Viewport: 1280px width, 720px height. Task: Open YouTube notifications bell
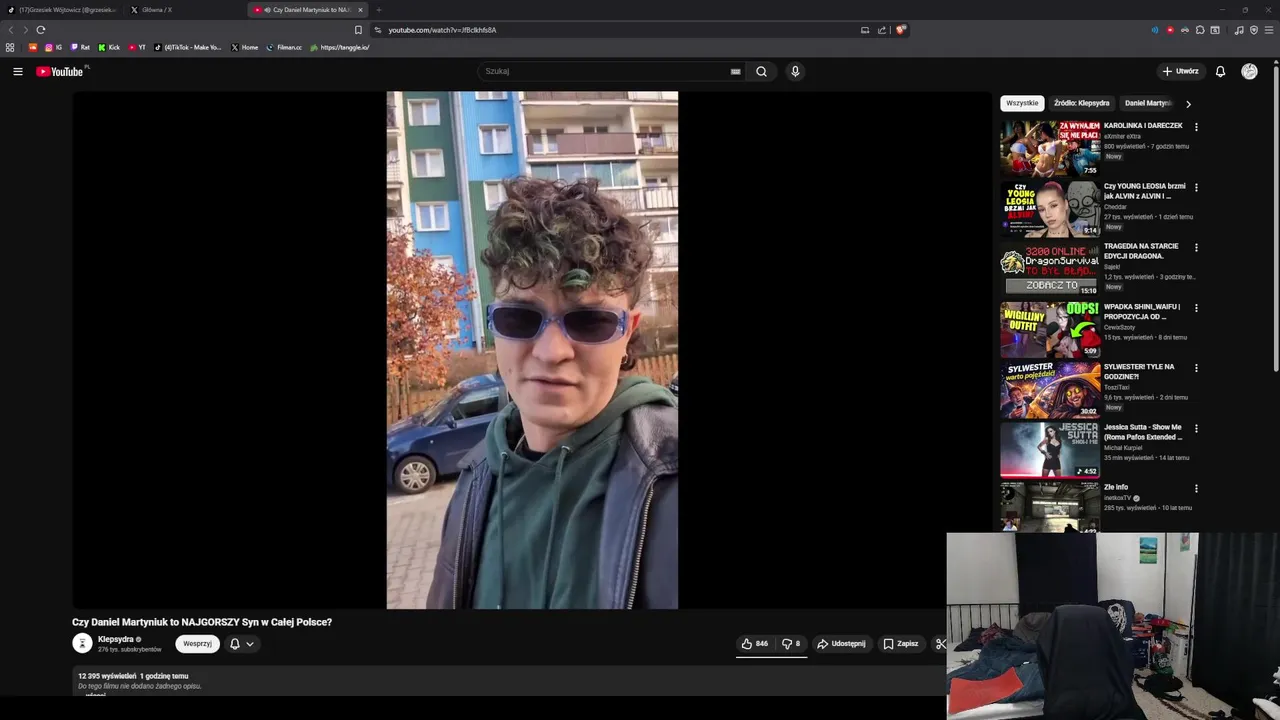(x=1220, y=71)
